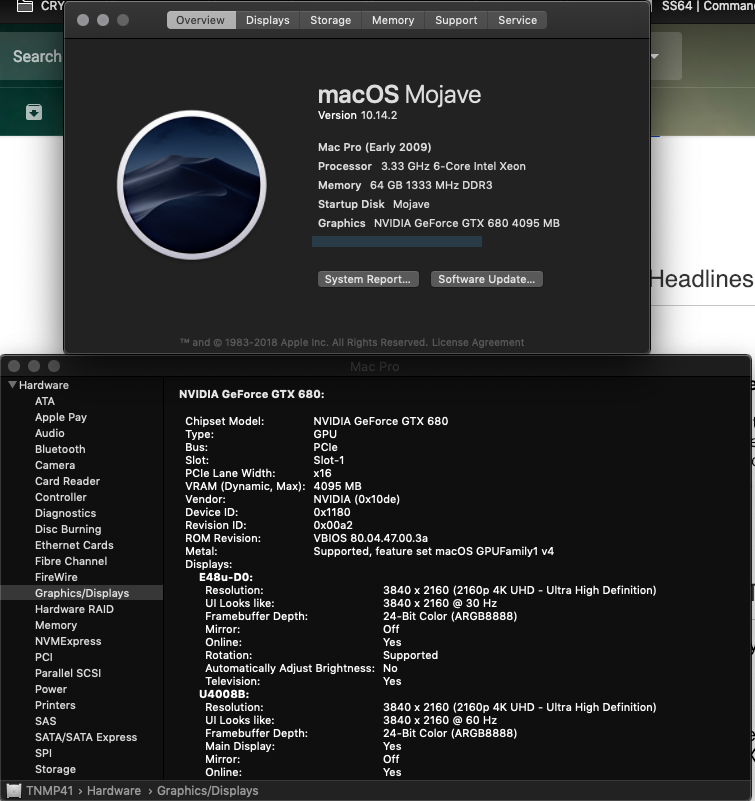Open Parallel SCSI section
Viewport: 755px width, 801px height.
click(x=68, y=673)
